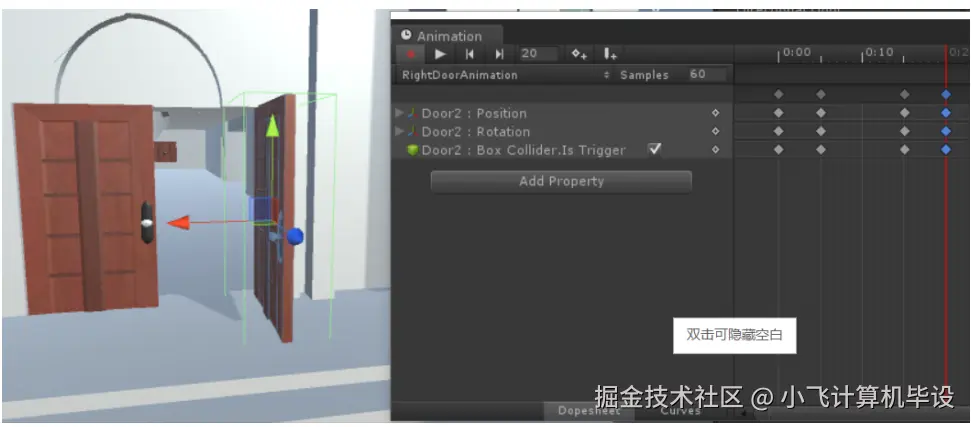This screenshot has height=427, width=971.
Task: Click the Add Keyframe icon
Action: (x=579, y=54)
